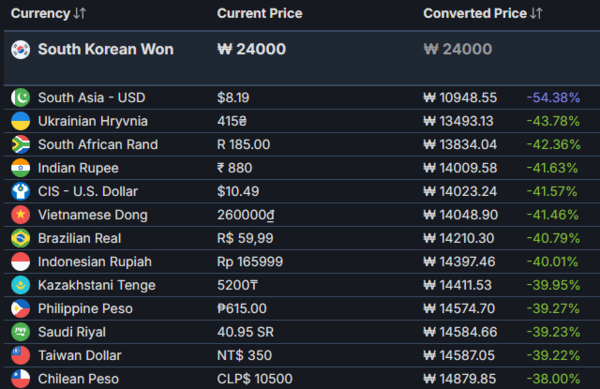This screenshot has height=389, width=600.
Task: Click the South African flag icon
Action: click(x=21, y=144)
